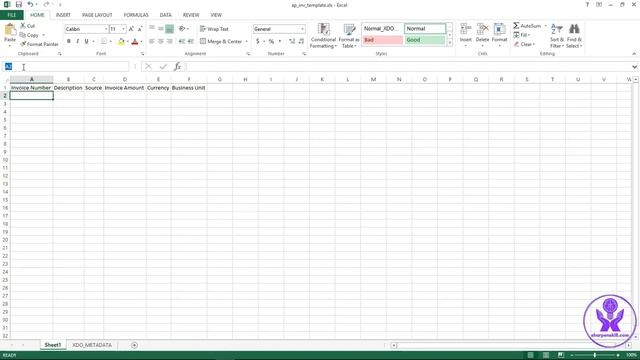Toggle Bold formatting
The height and width of the screenshot is (360, 640).
coord(69,41)
